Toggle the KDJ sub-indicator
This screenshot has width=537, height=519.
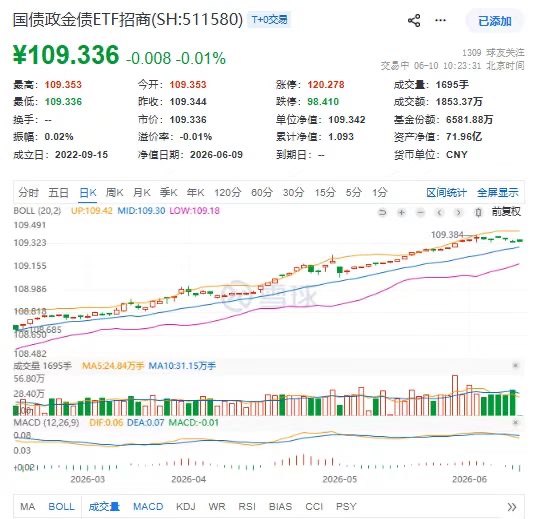click(186, 506)
